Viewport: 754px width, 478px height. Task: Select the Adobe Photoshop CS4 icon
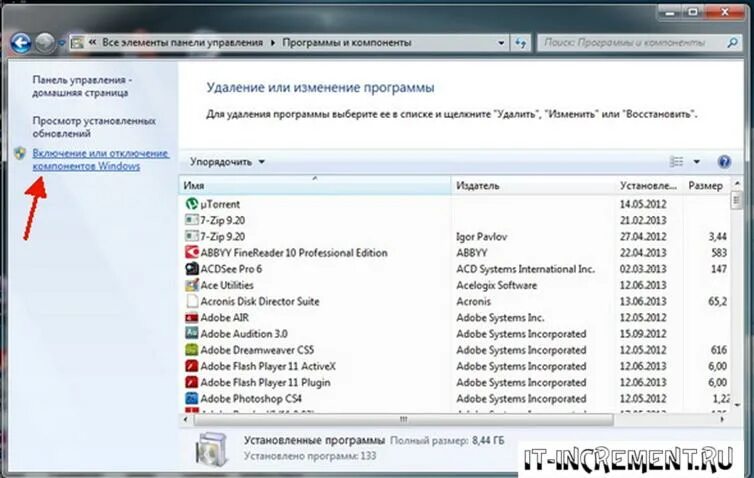click(191, 399)
